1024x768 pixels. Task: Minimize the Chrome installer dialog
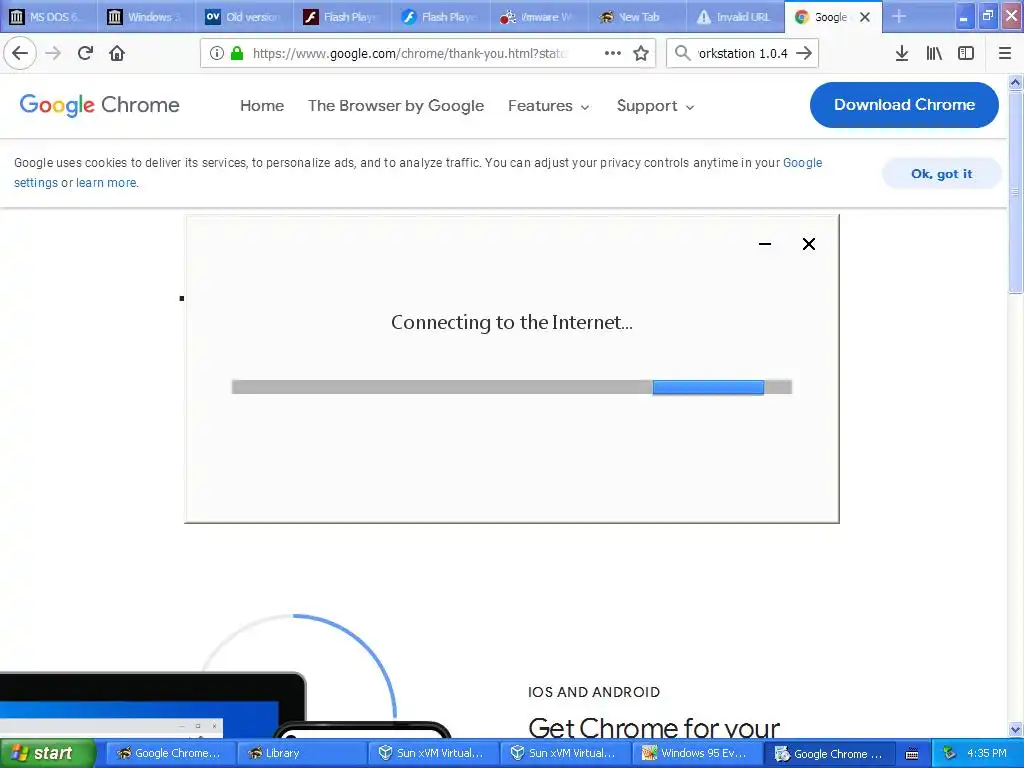pyautogui.click(x=765, y=244)
